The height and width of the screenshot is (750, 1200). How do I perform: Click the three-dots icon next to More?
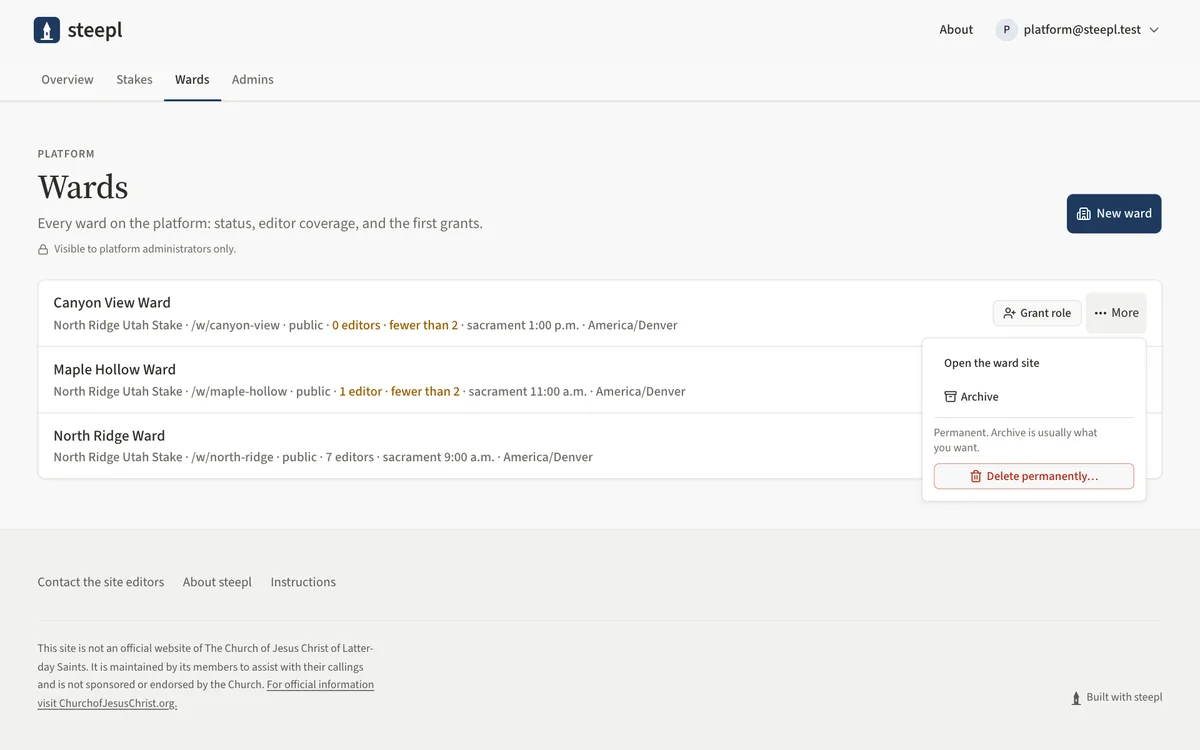tap(1100, 313)
